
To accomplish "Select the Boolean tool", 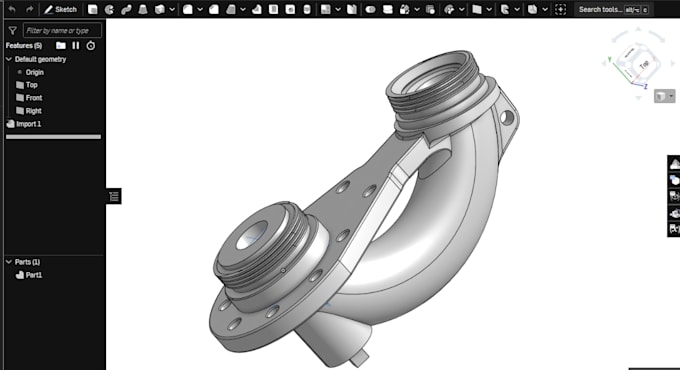I will tap(370, 9).
